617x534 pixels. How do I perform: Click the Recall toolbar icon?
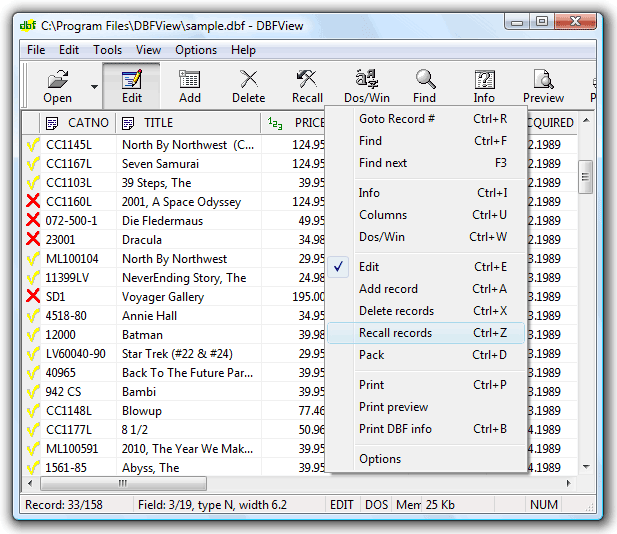tap(307, 80)
